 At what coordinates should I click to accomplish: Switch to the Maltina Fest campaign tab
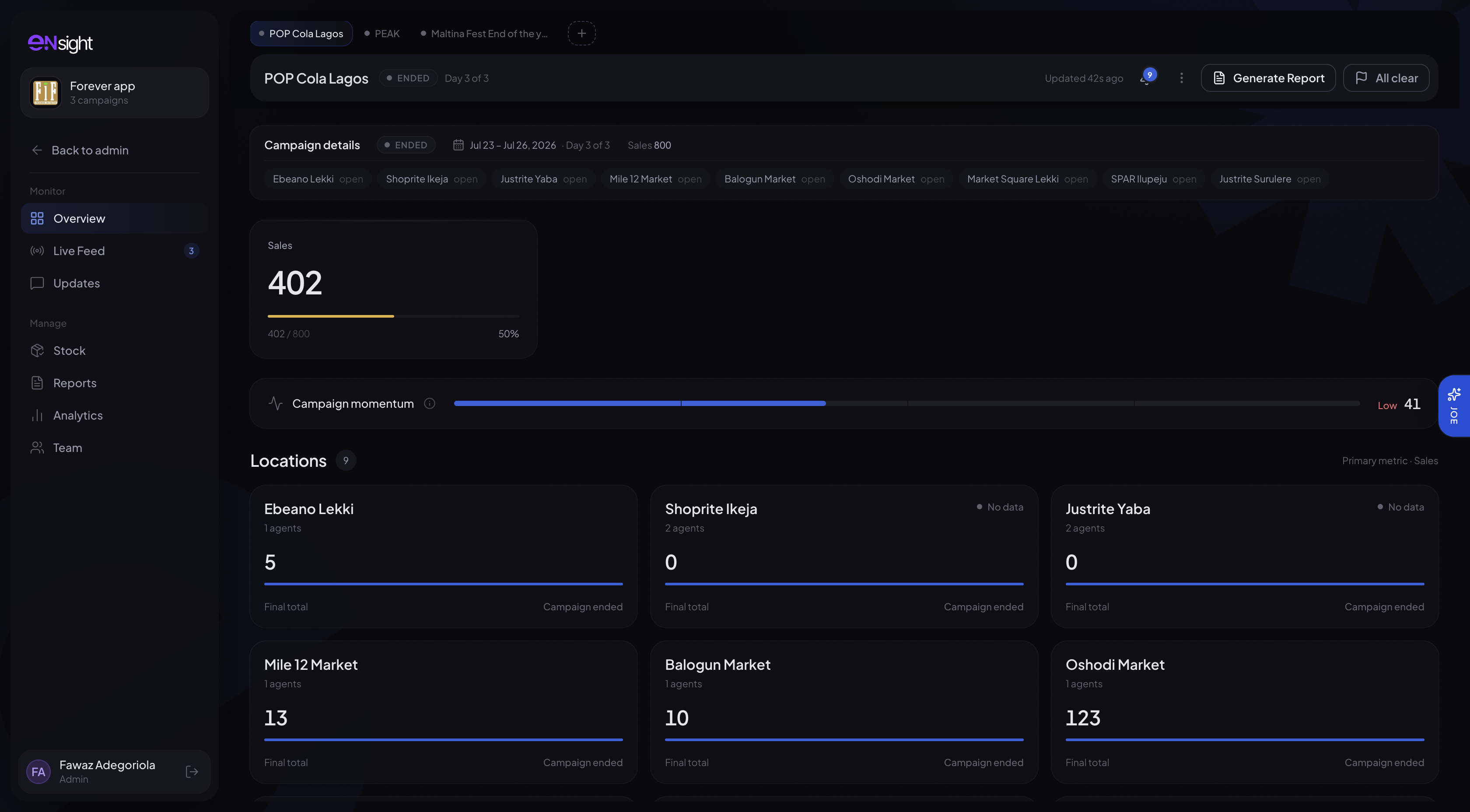point(484,34)
